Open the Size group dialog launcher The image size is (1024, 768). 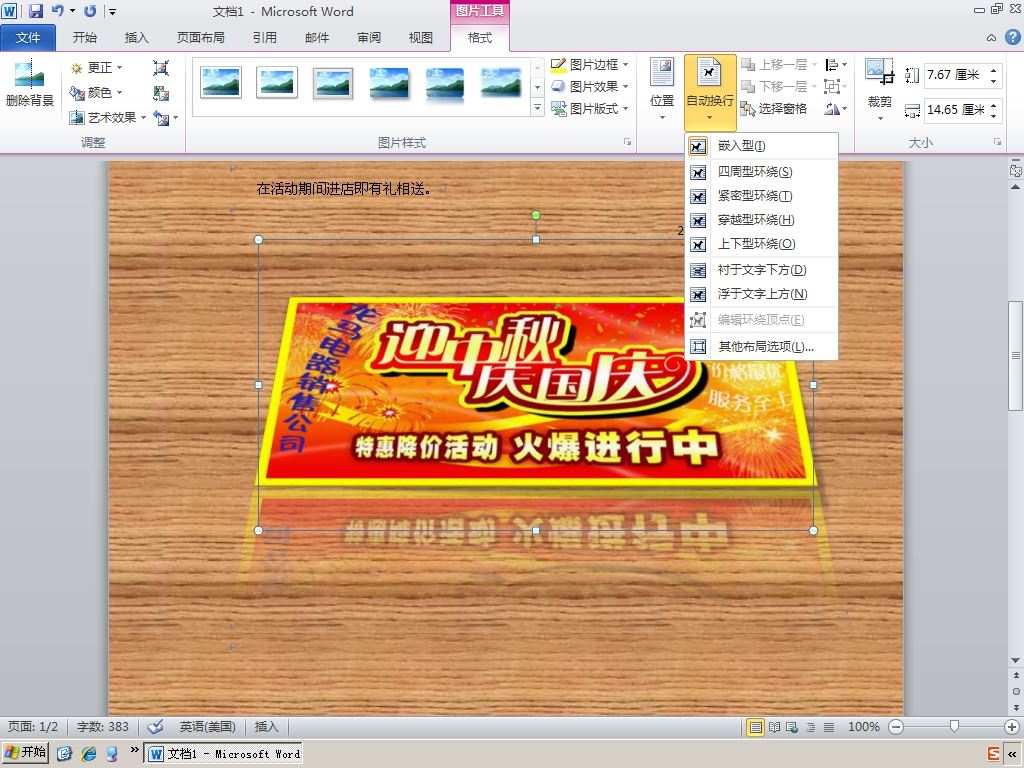(997, 142)
